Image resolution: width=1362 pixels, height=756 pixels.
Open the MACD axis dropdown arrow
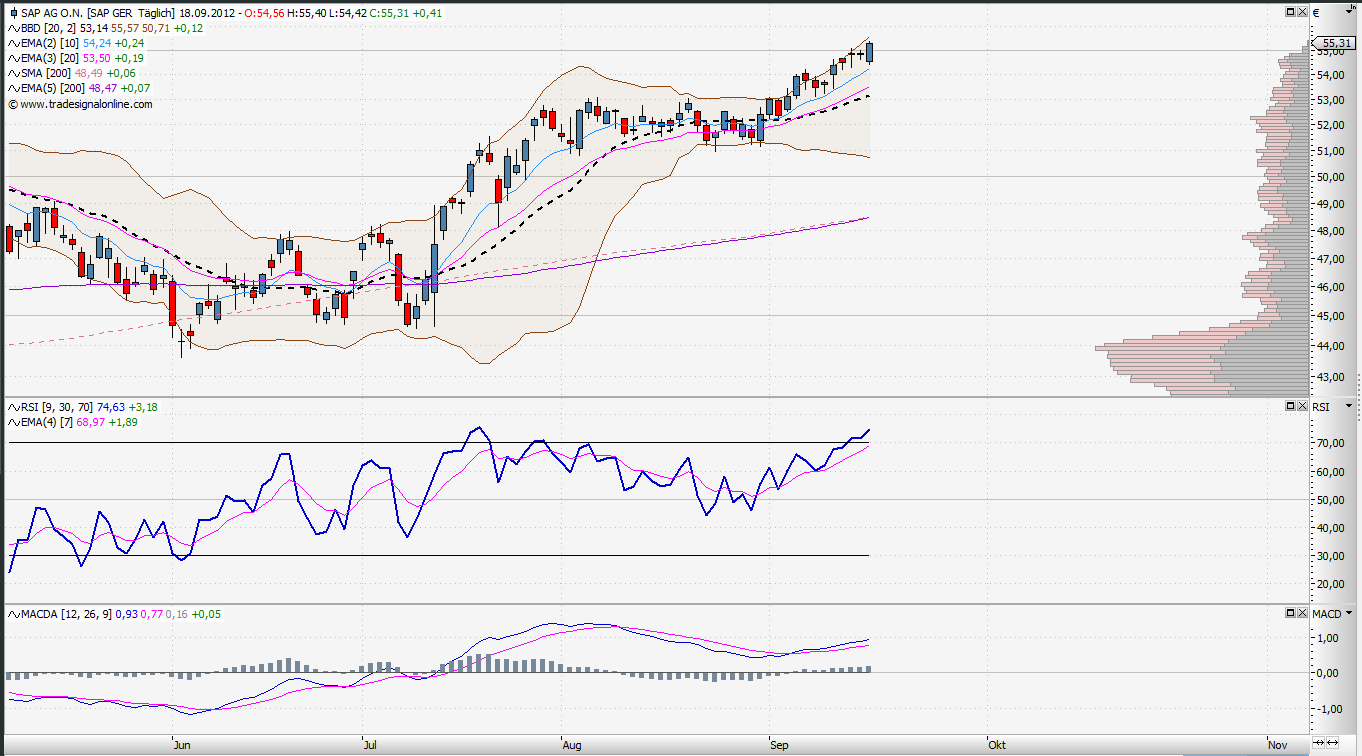(x=1349, y=612)
